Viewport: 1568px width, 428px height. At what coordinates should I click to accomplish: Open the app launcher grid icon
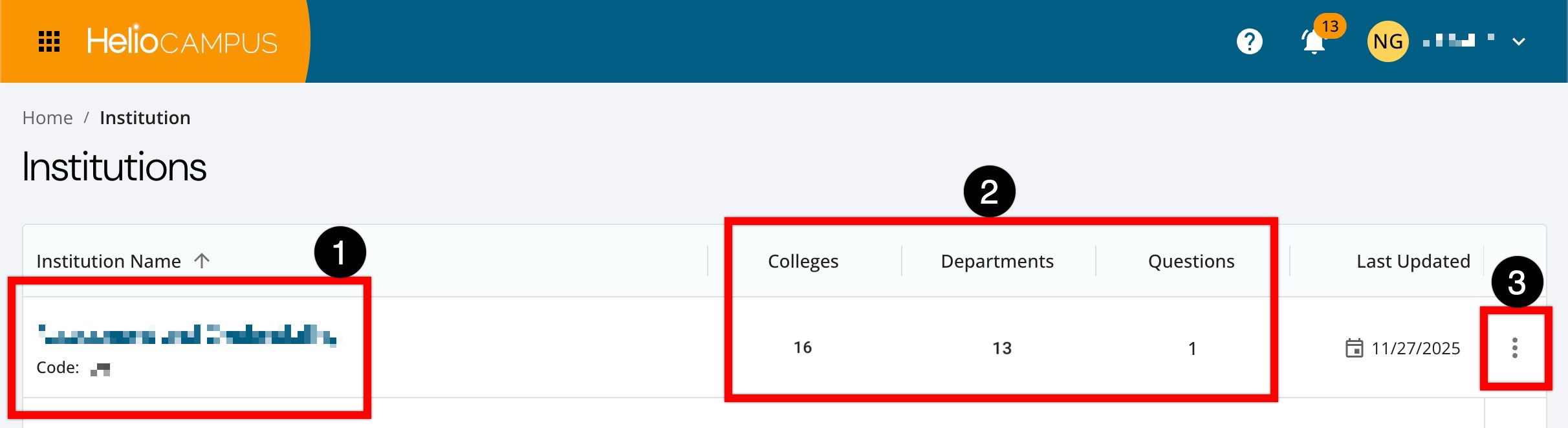pos(49,41)
